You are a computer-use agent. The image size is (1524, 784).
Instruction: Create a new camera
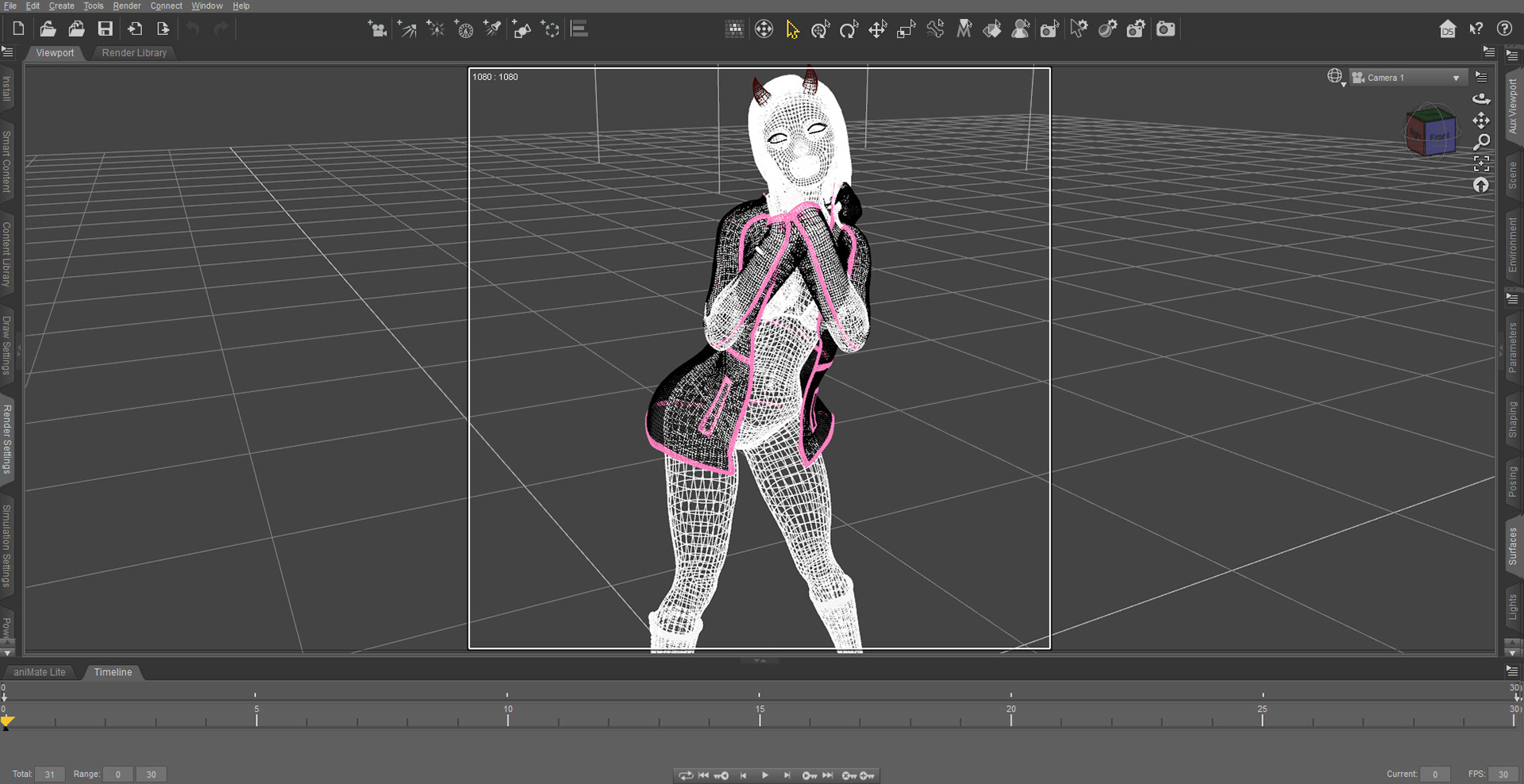[x=377, y=29]
